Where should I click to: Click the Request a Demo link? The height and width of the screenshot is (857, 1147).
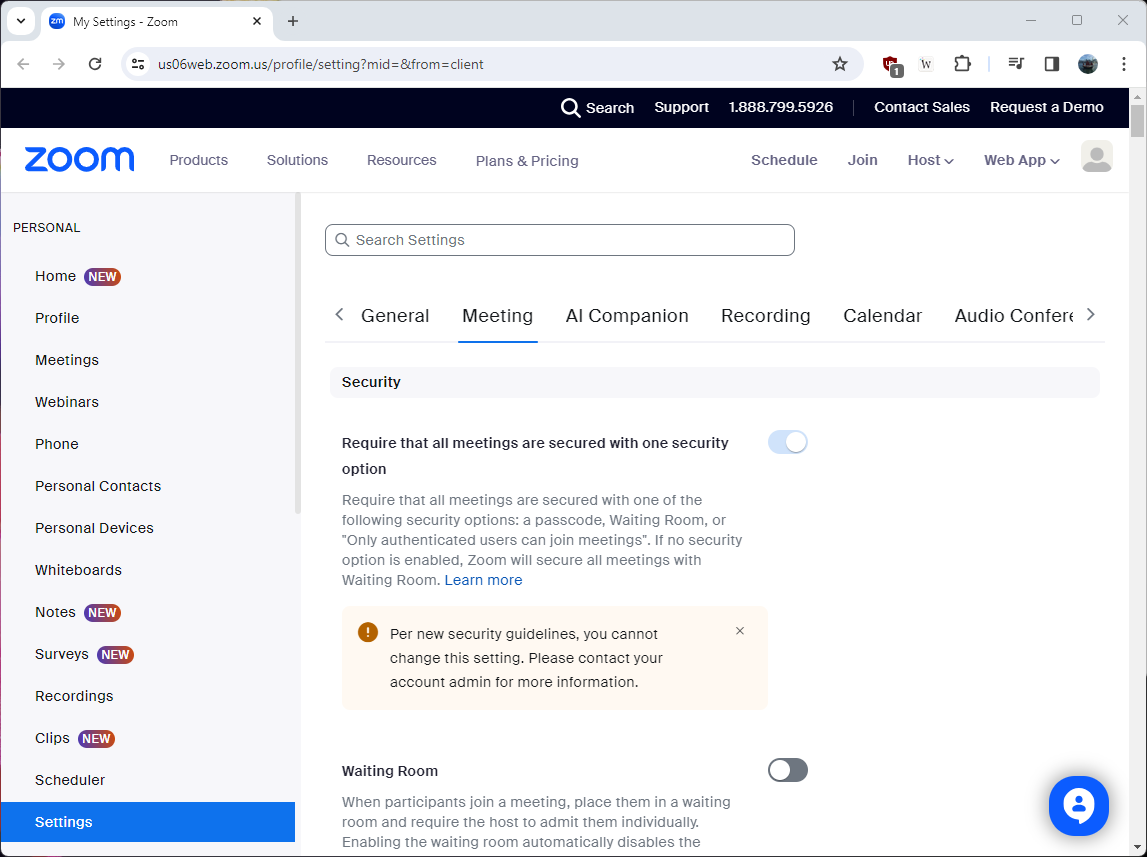tap(1046, 107)
